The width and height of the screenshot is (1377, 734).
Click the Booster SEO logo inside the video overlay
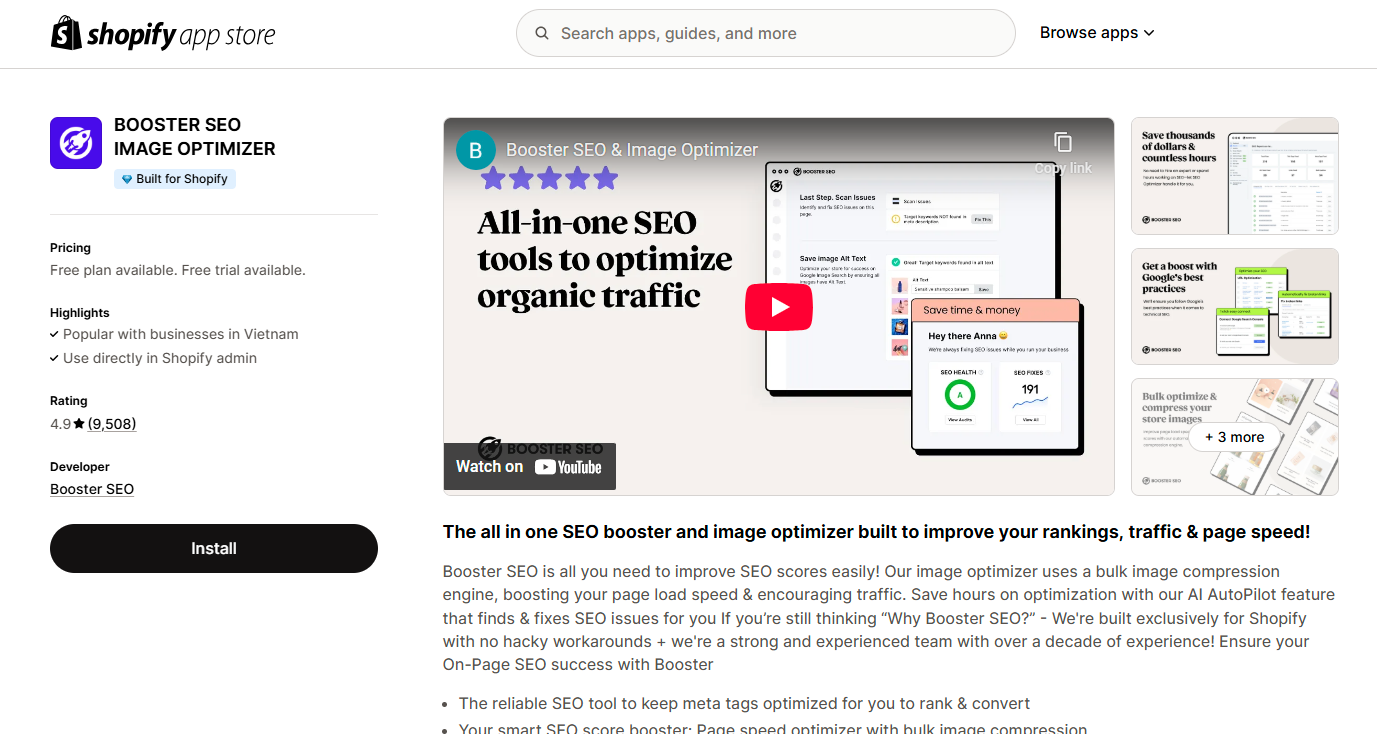[x=489, y=448]
